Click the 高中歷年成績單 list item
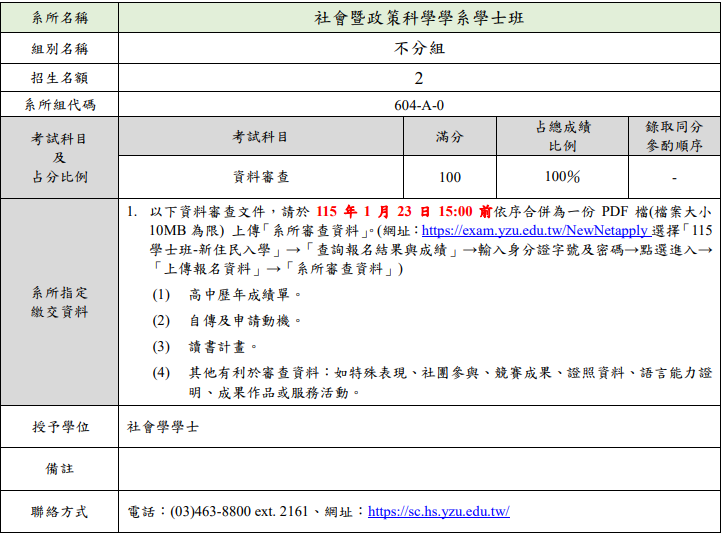Viewport: 722px width, 535px height. coord(245,295)
